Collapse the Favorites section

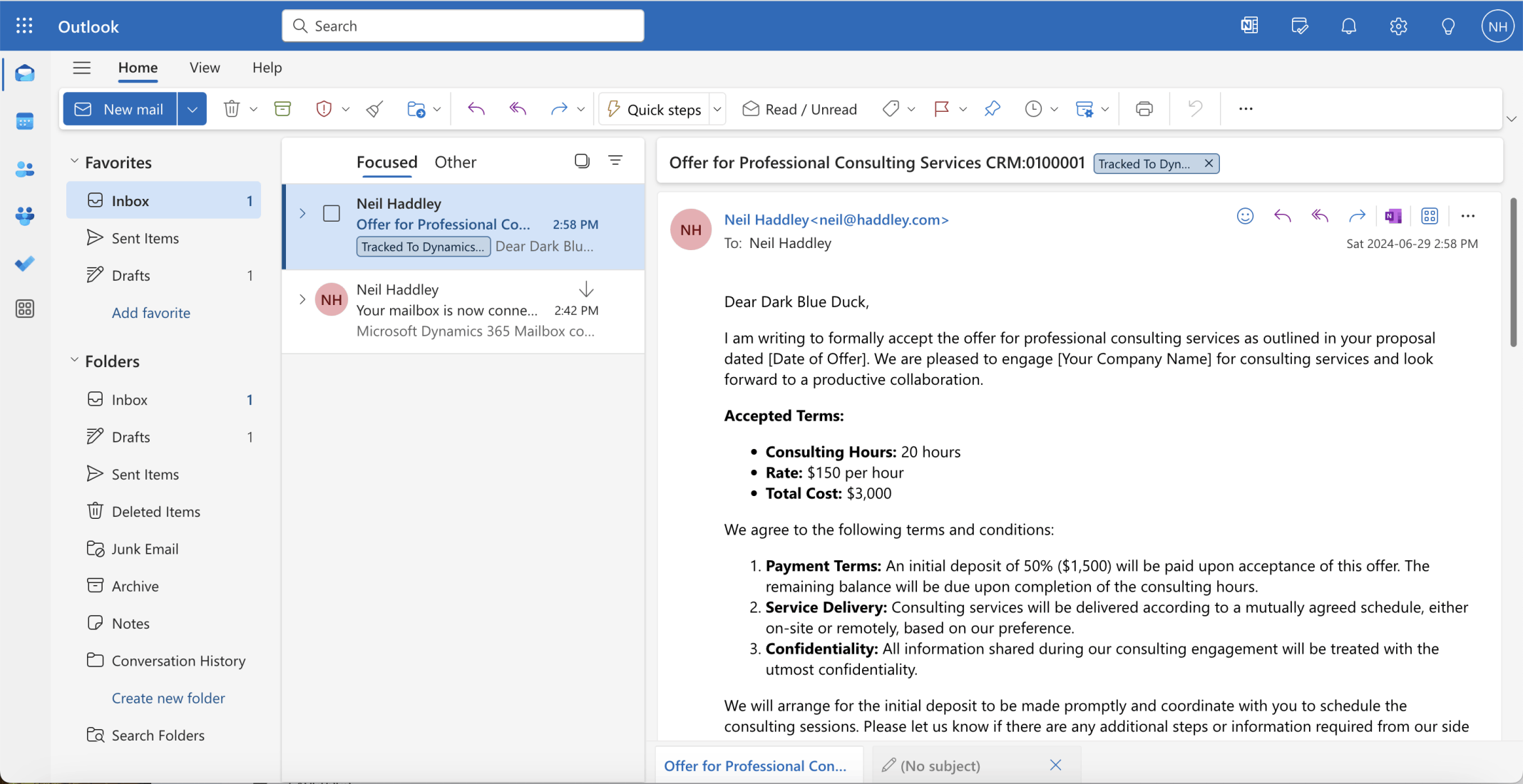75,161
